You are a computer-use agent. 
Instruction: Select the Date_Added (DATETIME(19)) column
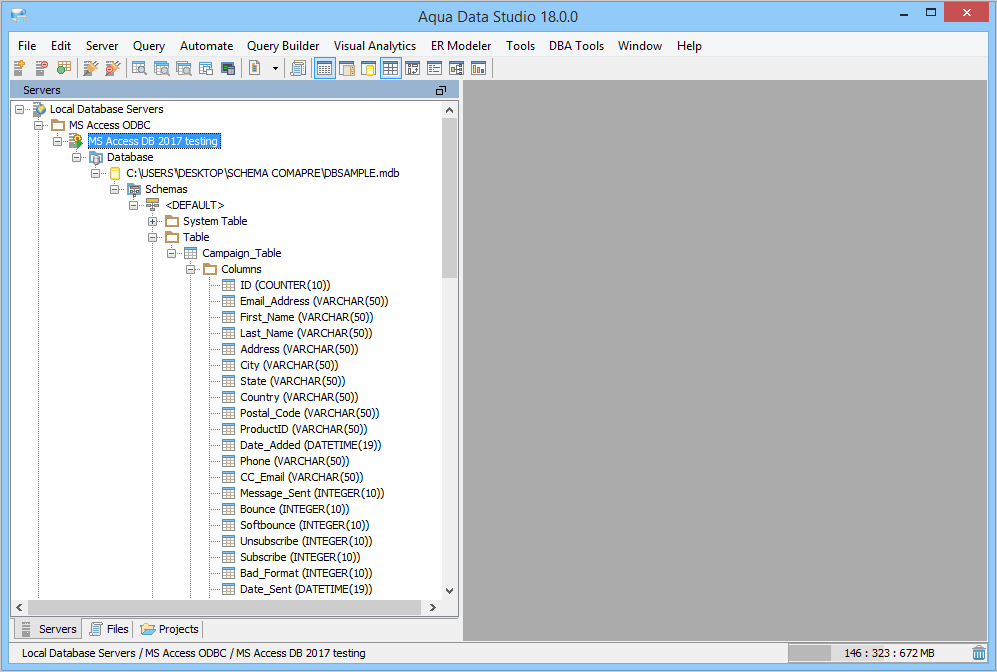coord(310,445)
